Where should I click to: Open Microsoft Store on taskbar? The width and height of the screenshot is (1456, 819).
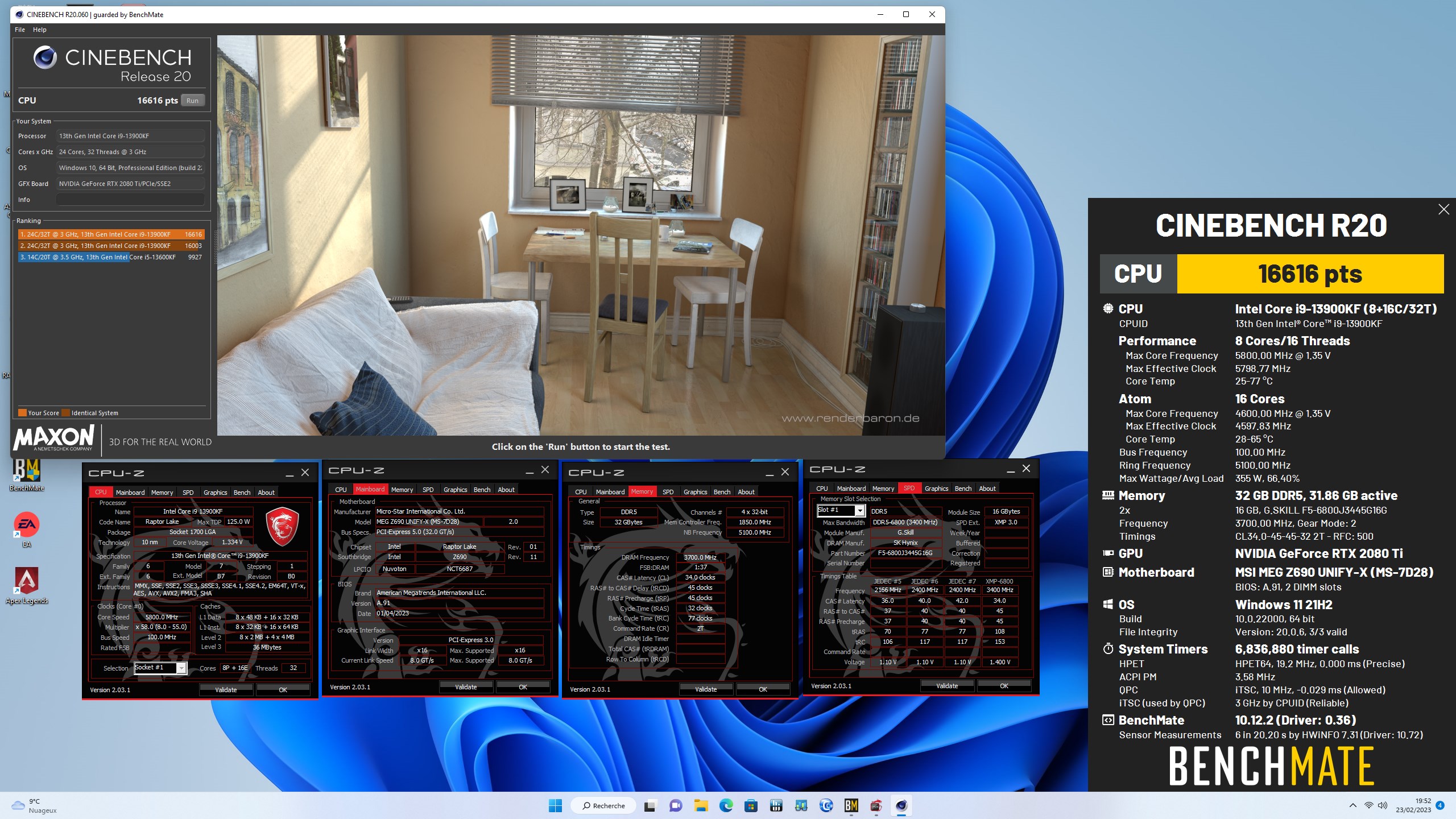point(751,805)
